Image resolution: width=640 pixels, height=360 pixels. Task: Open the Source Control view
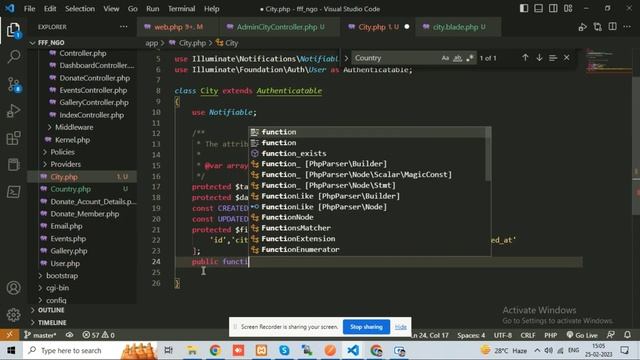pyautogui.click(x=13, y=84)
